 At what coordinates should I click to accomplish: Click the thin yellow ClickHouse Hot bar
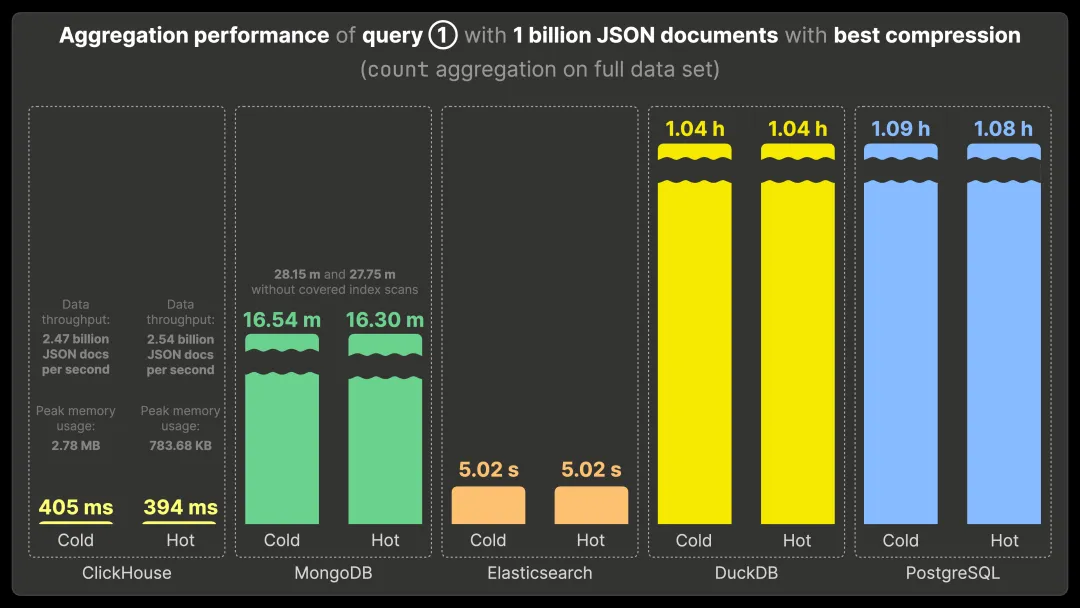pyautogui.click(x=179, y=523)
